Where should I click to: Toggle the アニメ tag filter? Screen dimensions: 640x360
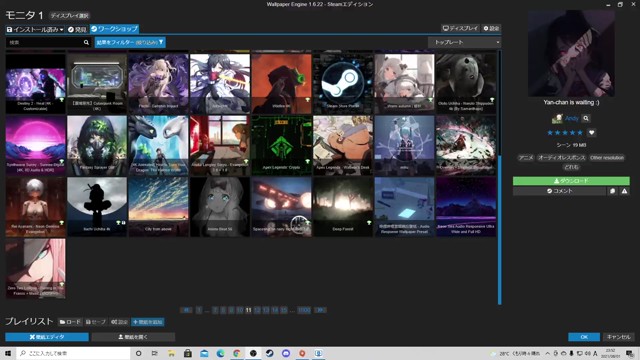[526, 158]
